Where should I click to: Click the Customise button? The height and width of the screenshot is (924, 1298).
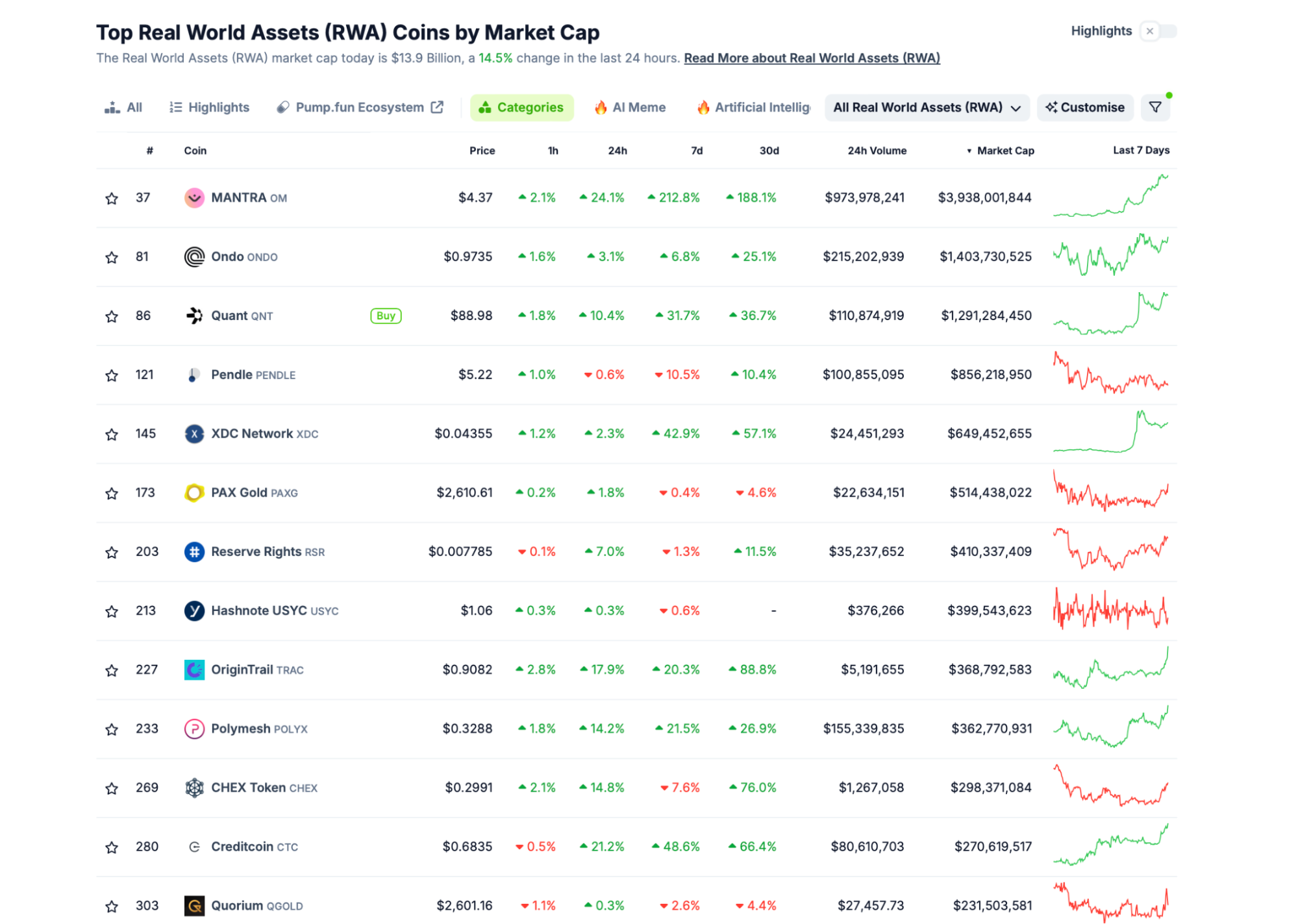tap(1085, 107)
